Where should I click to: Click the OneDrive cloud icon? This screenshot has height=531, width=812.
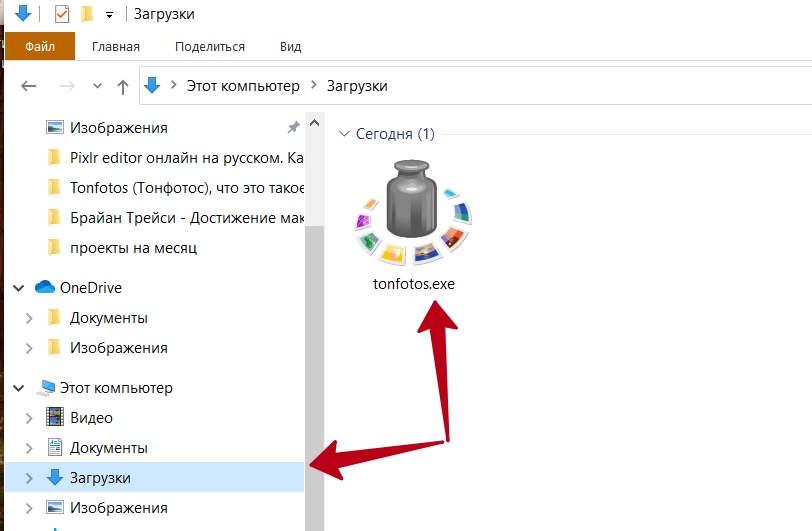coord(45,286)
